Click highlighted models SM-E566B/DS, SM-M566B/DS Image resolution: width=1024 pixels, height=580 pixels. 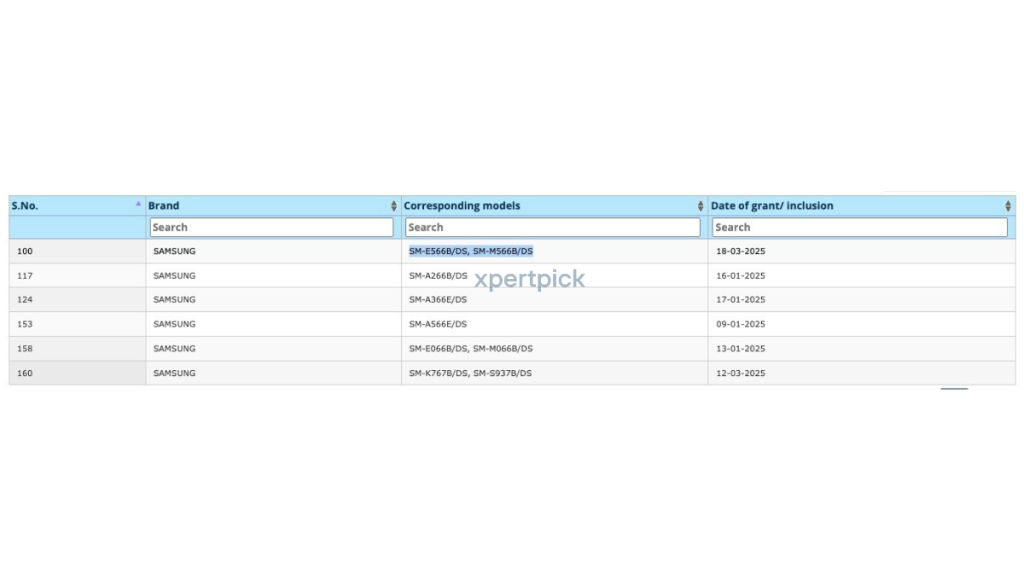[x=471, y=251]
